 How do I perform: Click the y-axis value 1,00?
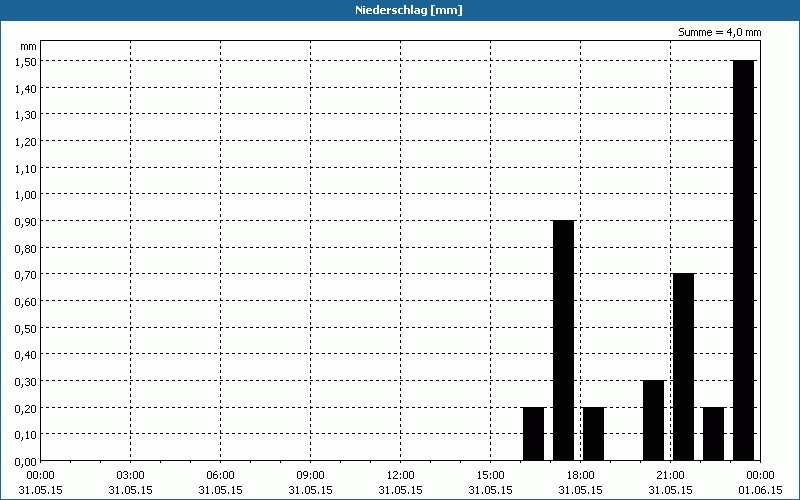(26, 195)
